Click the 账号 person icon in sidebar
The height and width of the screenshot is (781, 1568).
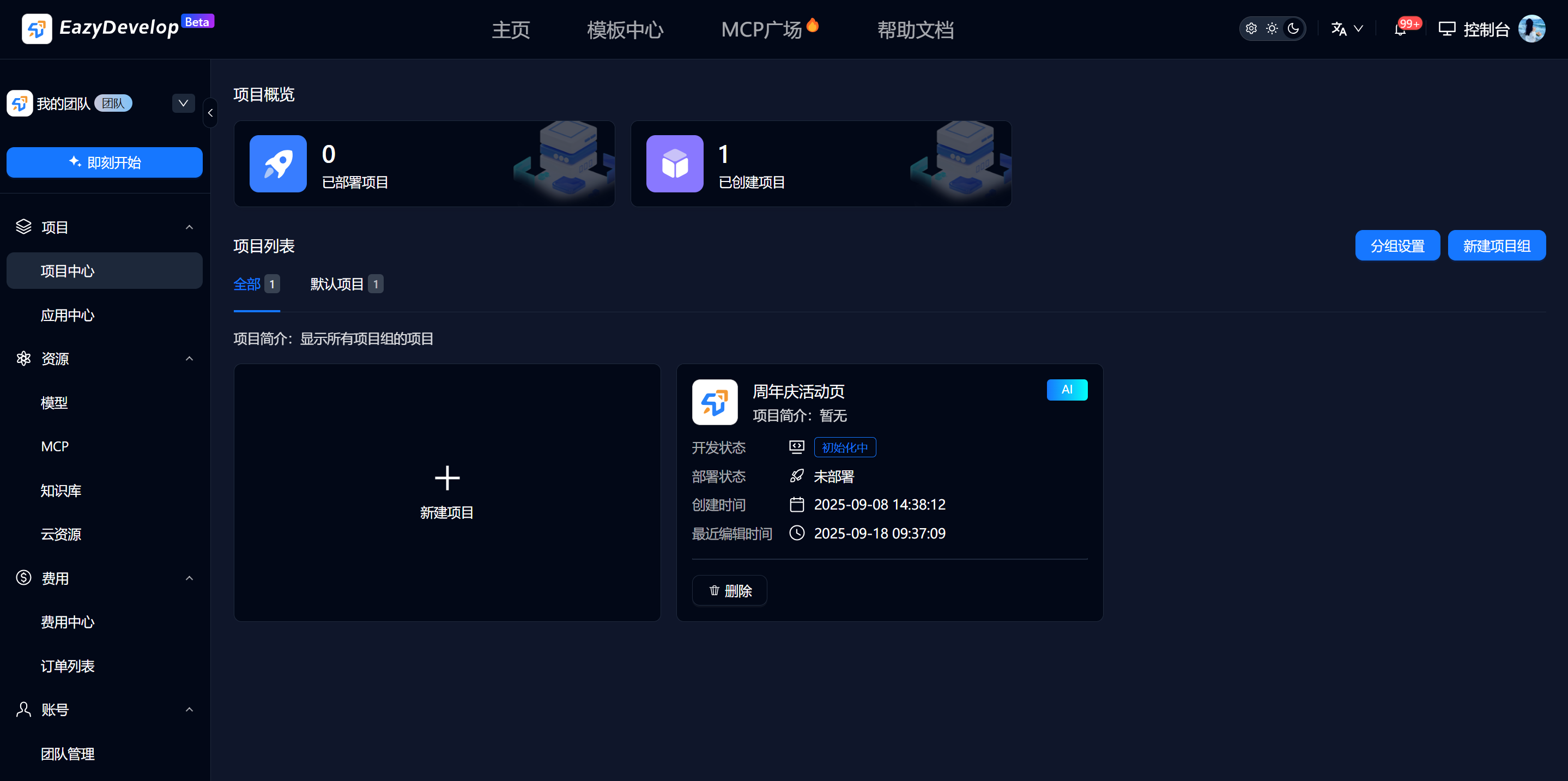pos(24,709)
